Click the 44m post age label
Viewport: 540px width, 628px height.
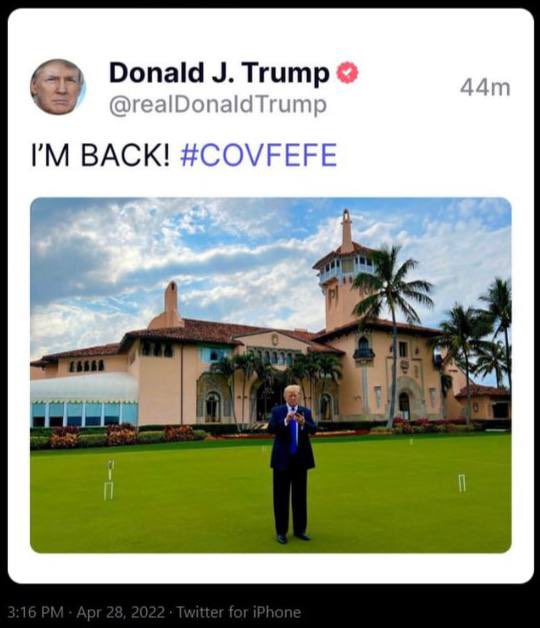click(485, 87)
